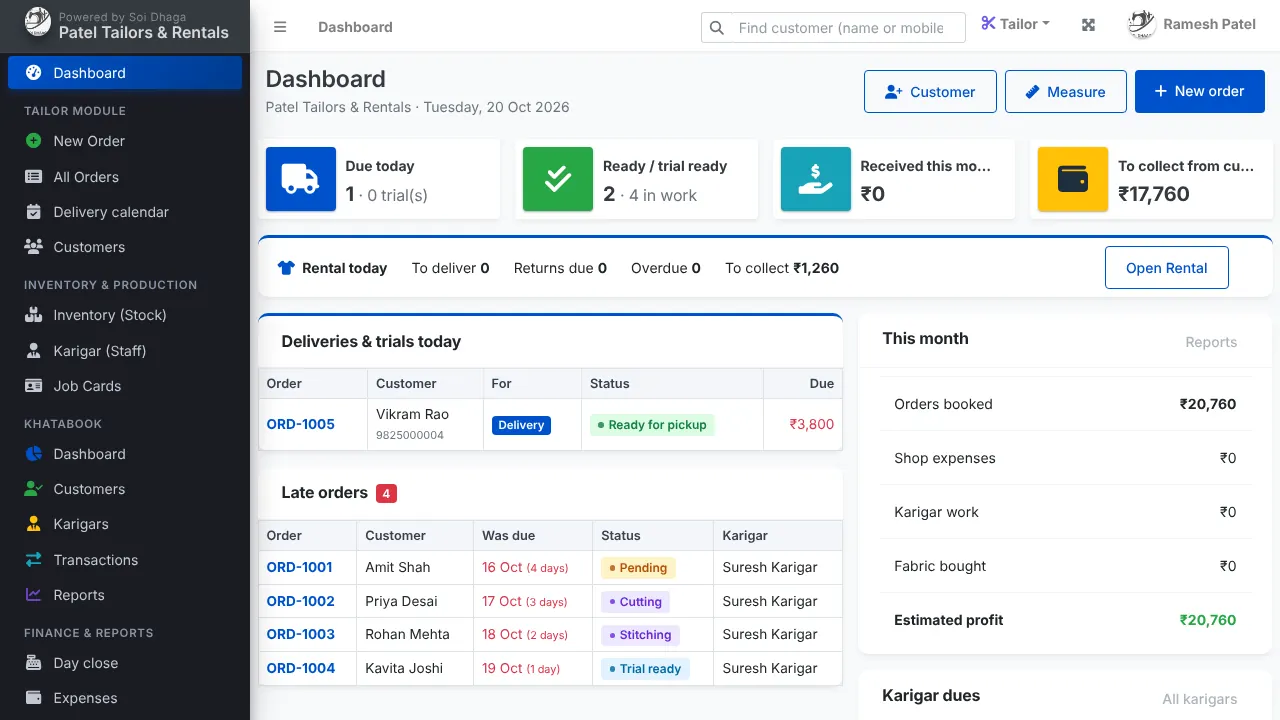
Task: Open Transactions in Khatabook section
Action: click(x=125, y=560)
